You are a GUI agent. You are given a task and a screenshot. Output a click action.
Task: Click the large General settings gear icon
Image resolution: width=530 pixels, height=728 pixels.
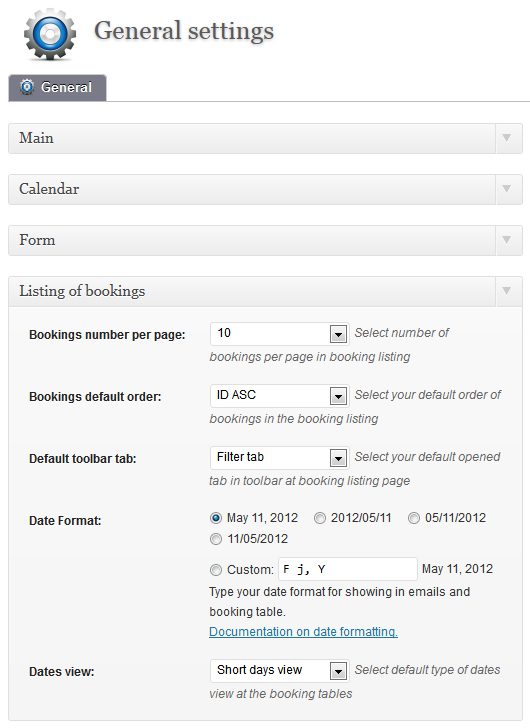pyautogui.click(x=50, y=34)
